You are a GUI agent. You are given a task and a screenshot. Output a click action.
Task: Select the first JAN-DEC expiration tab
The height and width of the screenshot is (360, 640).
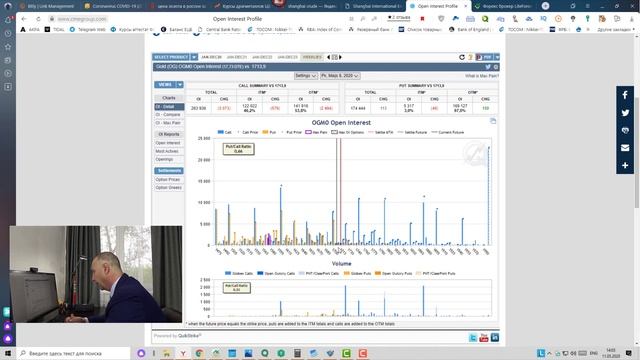[x=211, y=57]
